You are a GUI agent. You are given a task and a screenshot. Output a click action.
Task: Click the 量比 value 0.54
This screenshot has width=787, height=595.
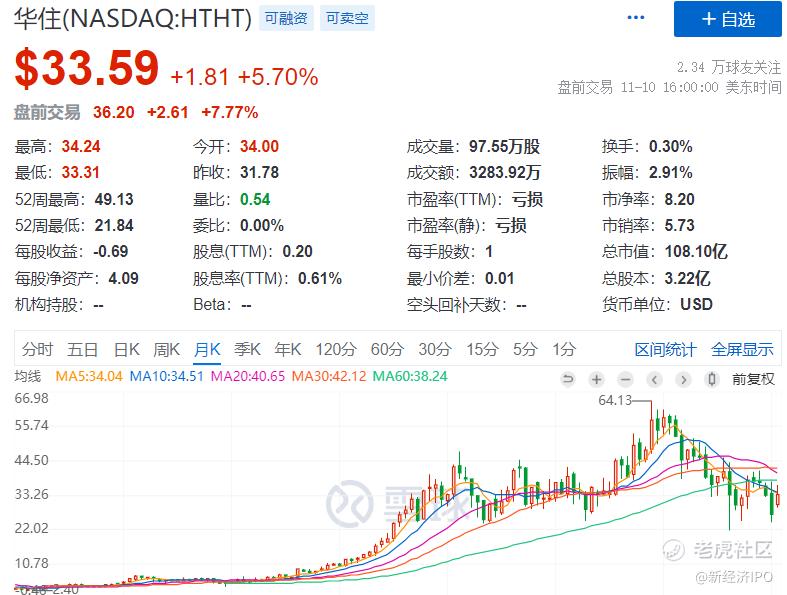255,199
